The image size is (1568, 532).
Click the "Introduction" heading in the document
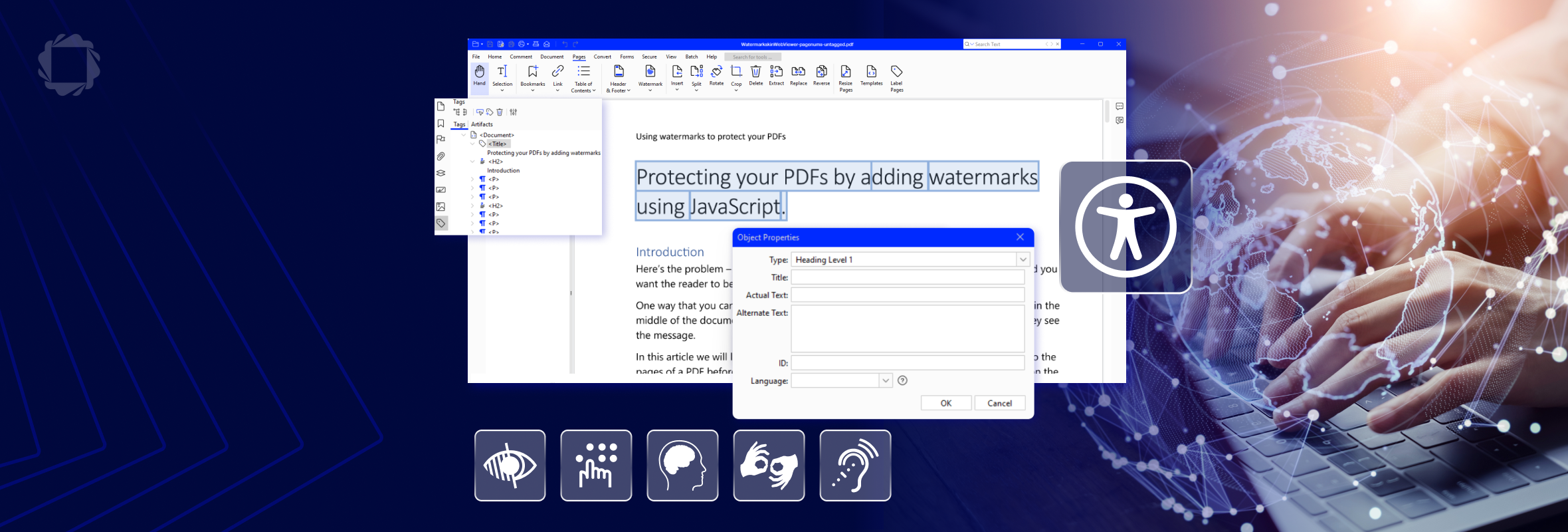click(x=670, y=252)
